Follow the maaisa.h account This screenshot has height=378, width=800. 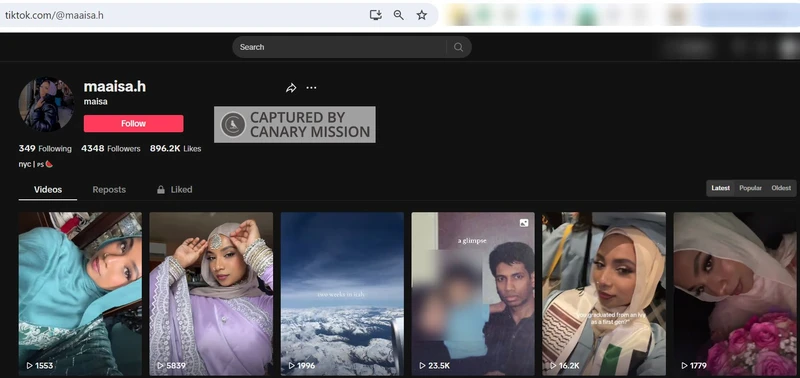[134, 123]
